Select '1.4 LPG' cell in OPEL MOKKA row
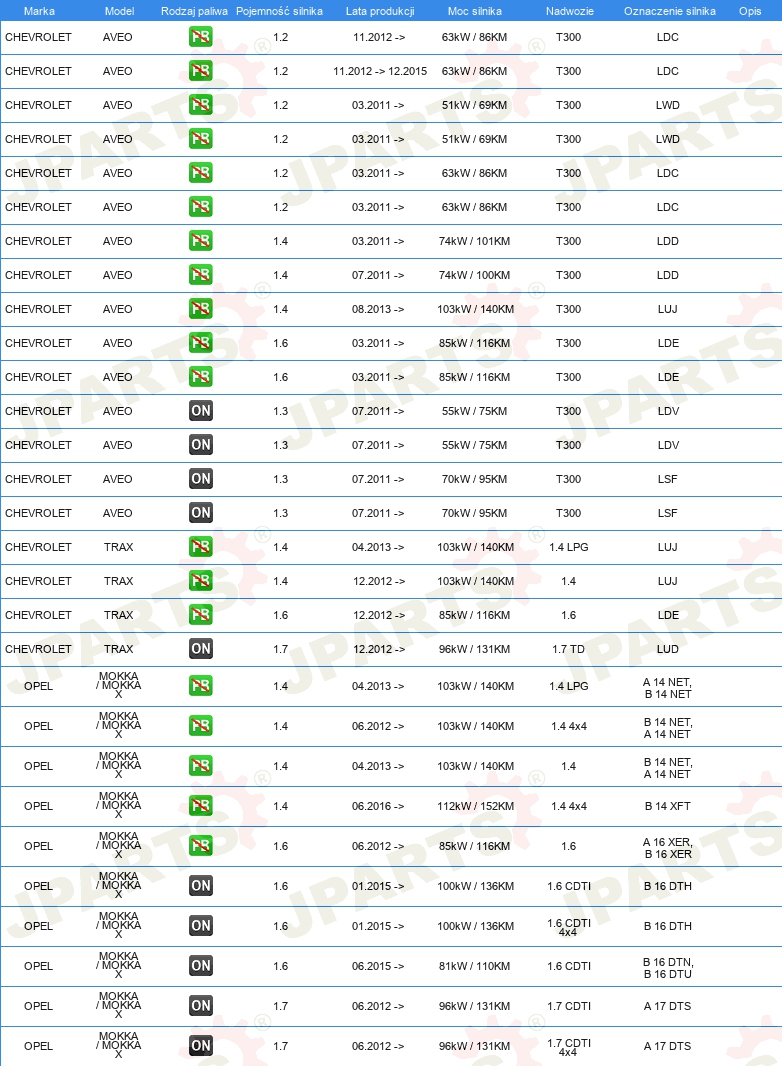This screenshot has height=1066, width=782. pos(568,685)
